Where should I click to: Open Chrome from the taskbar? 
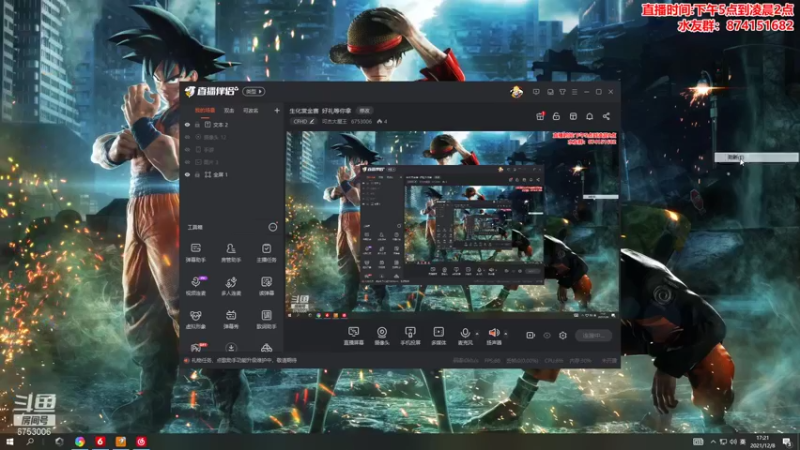(x=80, y=442)
